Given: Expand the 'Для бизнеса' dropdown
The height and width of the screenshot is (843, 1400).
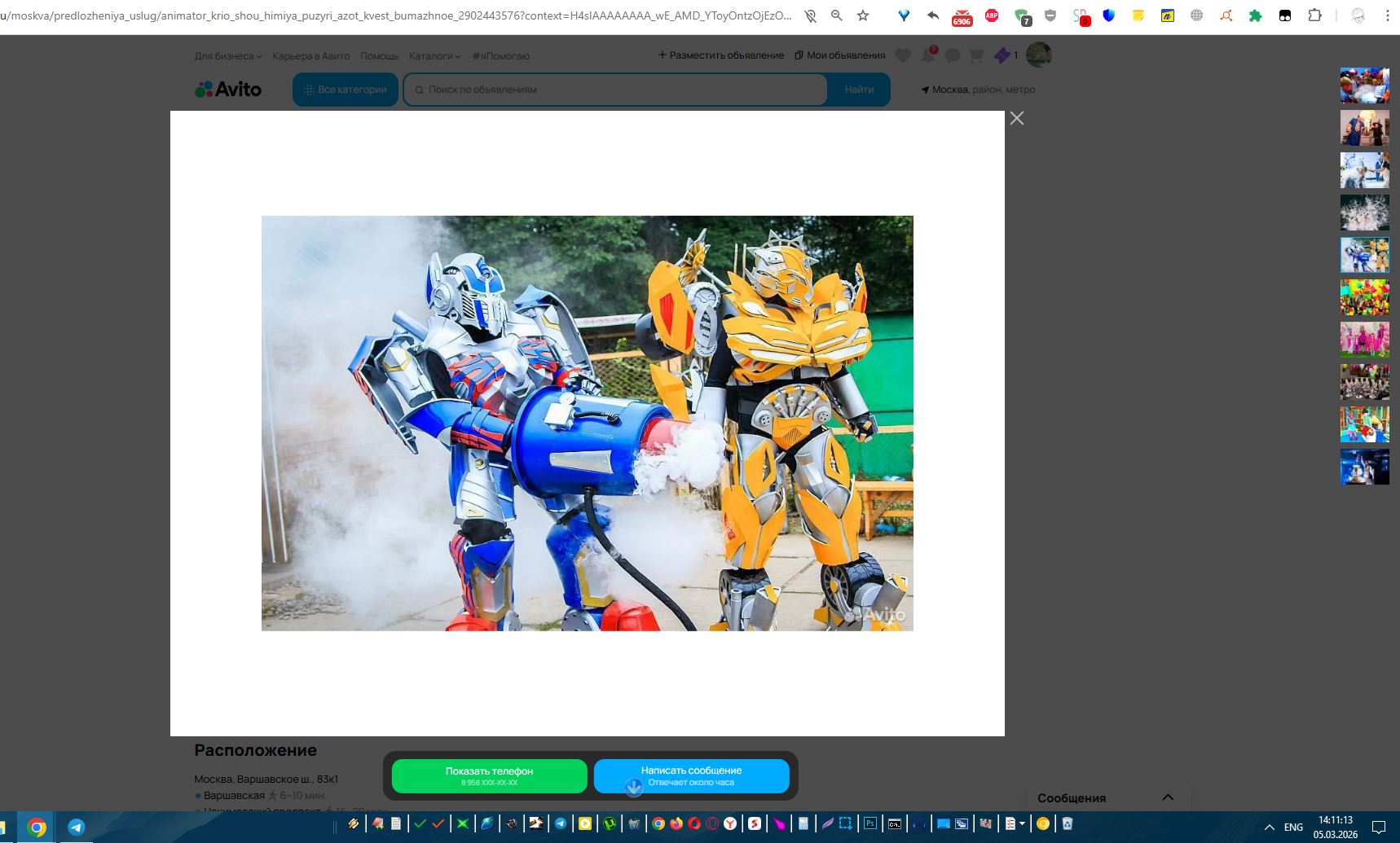Looking at the screenshot, I should pos(227,56).
